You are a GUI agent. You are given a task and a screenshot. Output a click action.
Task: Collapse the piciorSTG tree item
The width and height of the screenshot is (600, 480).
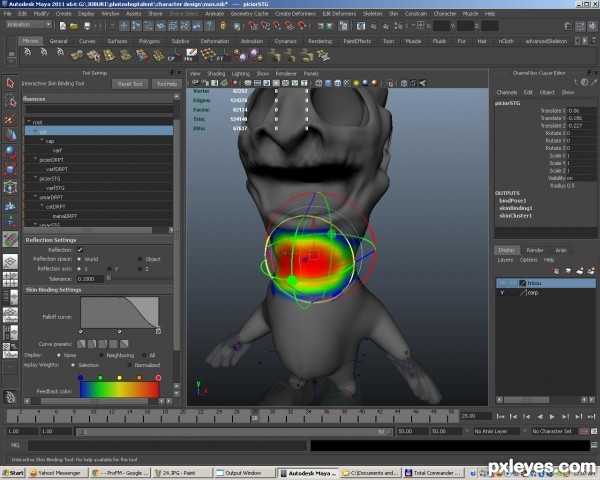(x=35, y=178)
